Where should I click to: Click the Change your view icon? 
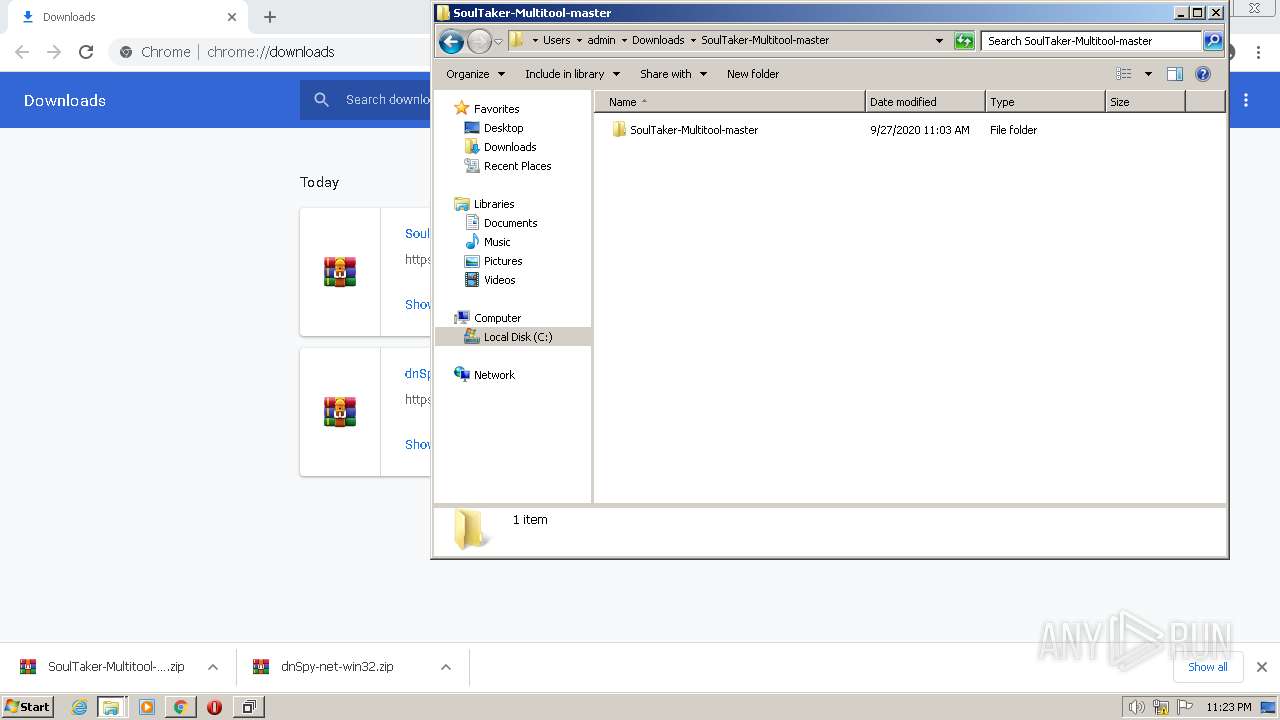pos(1124,74)
